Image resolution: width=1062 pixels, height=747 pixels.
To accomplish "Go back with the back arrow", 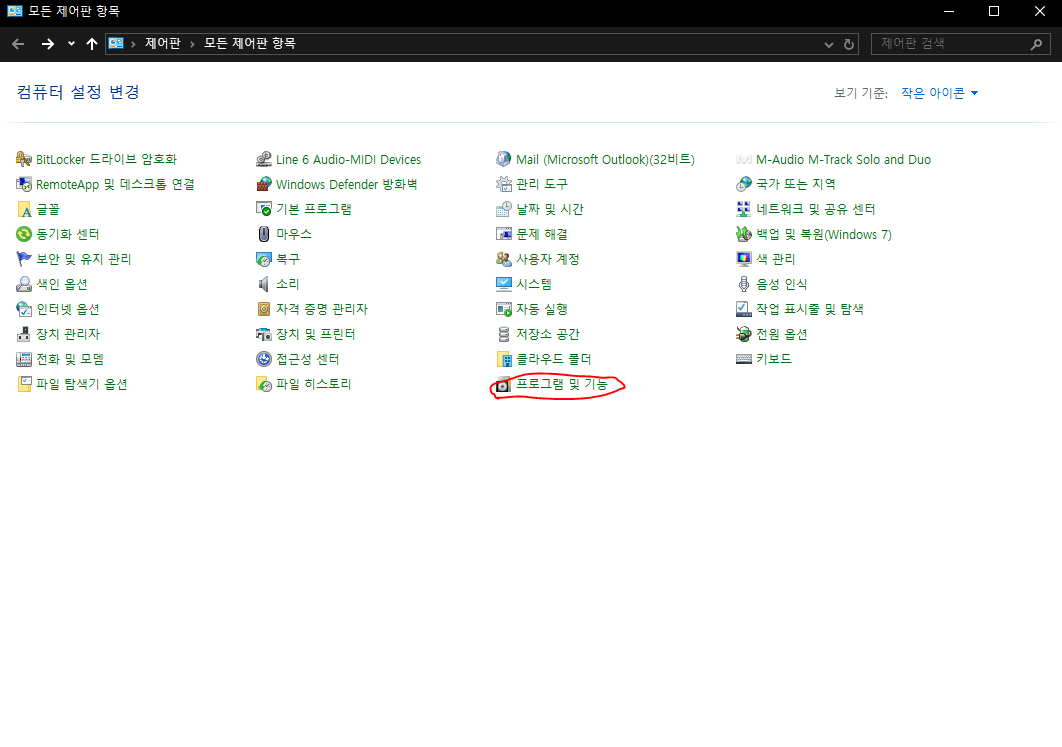I will (x=18, y=44).
